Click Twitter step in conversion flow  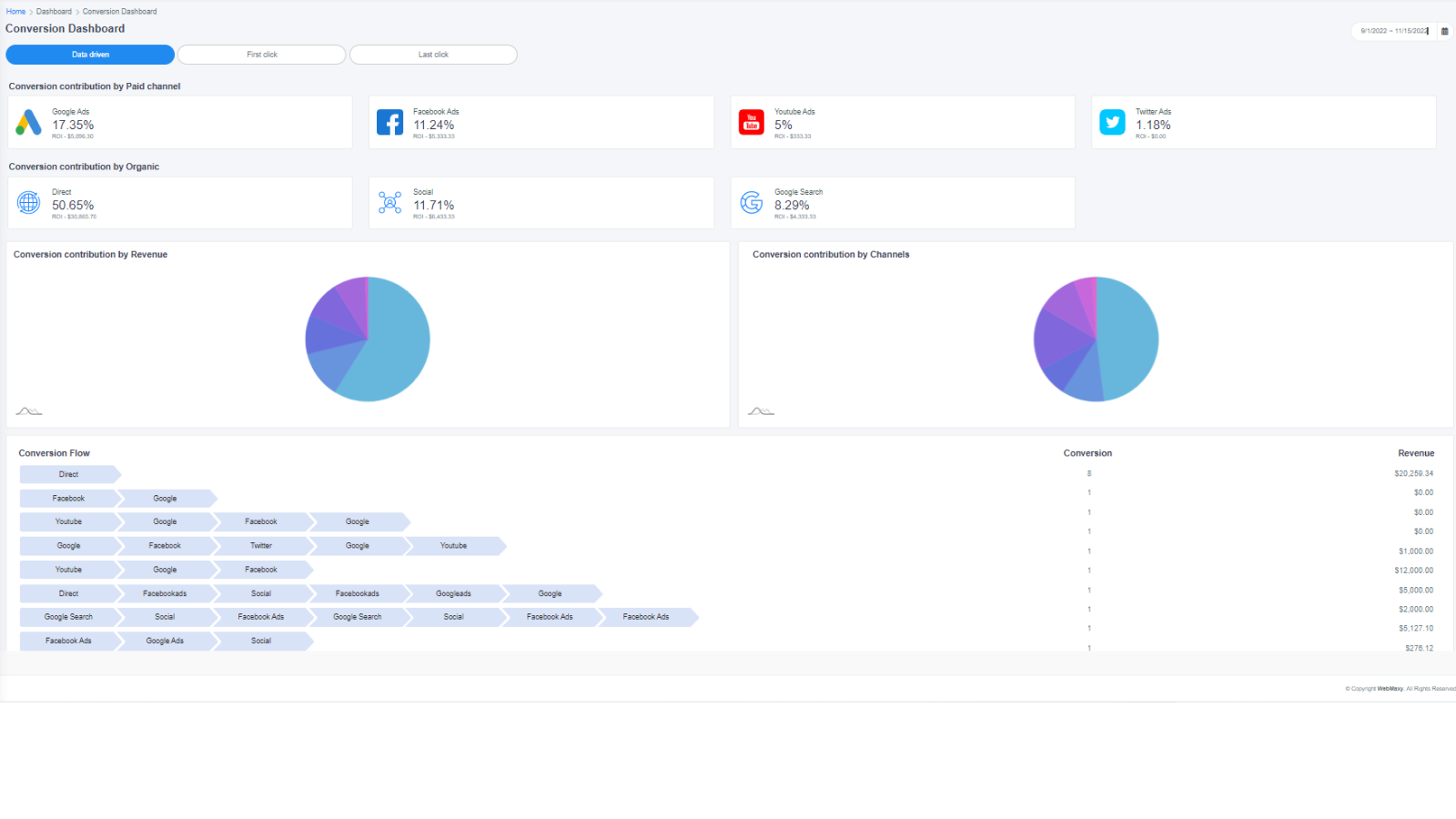click(261, 546)
